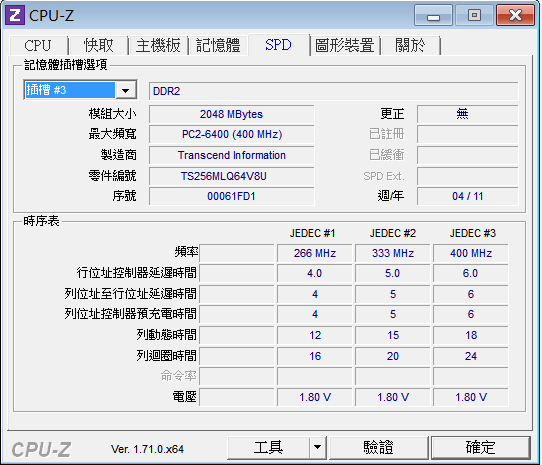
Task: Go to the 主機板 tab
Action: click(158, 45)
